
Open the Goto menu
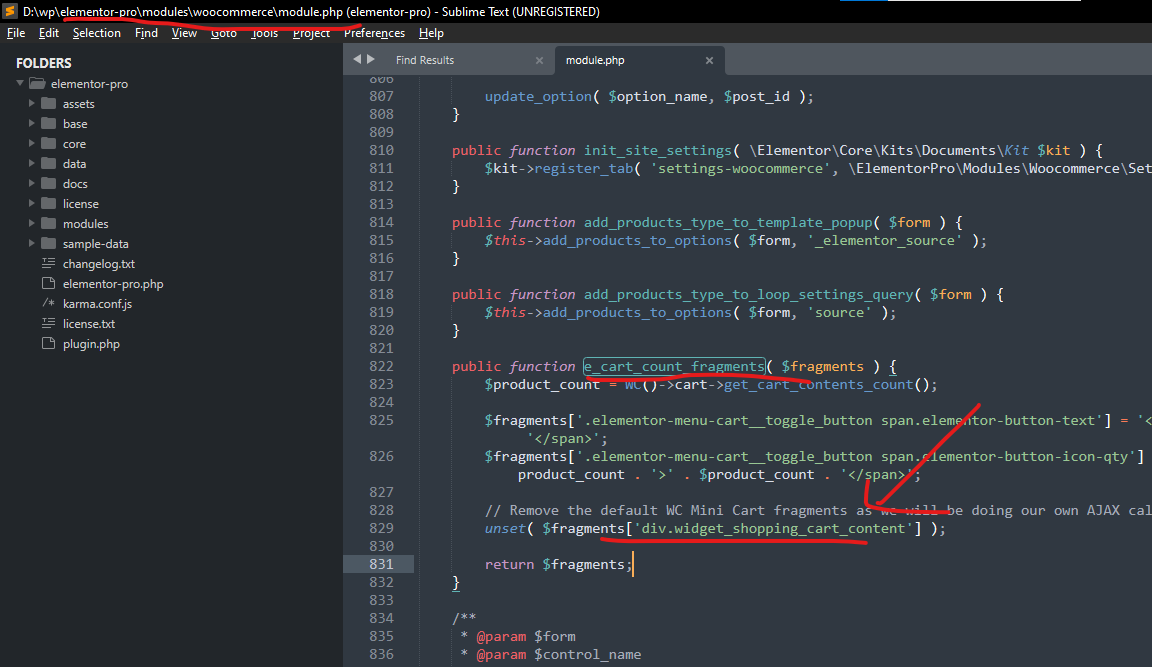point(223,33)
